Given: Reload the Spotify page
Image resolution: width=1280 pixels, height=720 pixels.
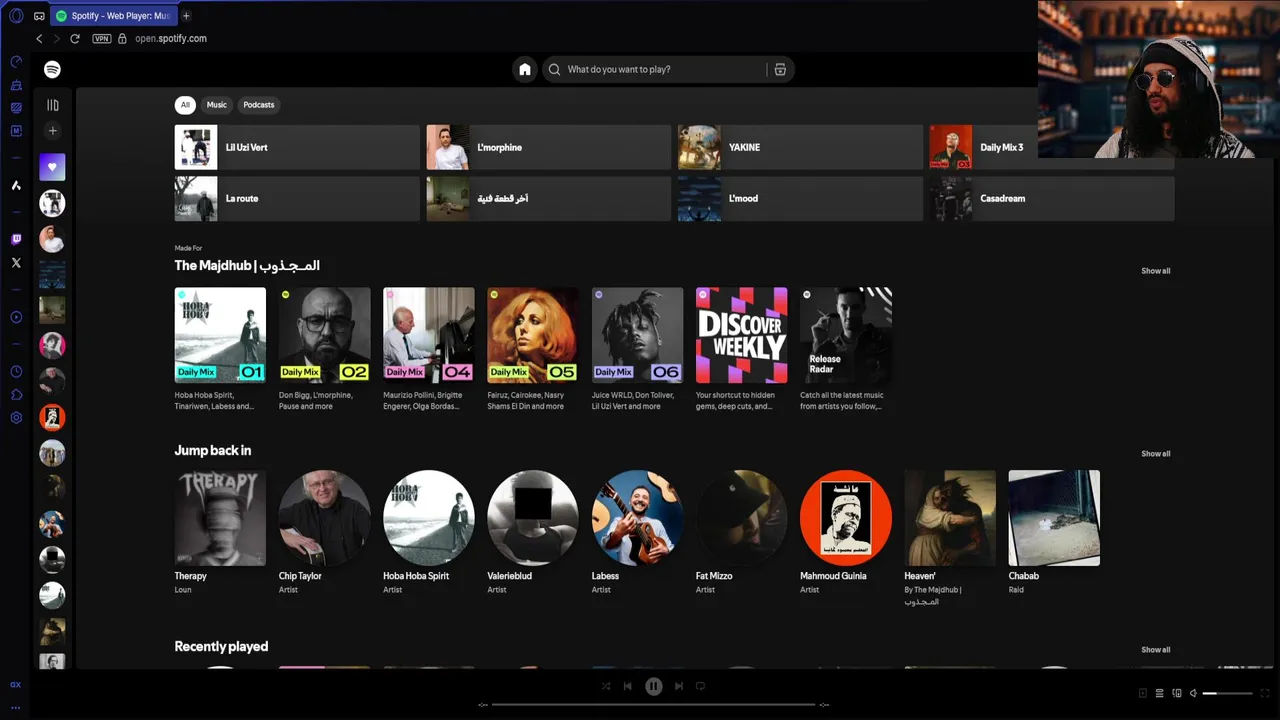Looking at the screenshot, I should (75, 39).
